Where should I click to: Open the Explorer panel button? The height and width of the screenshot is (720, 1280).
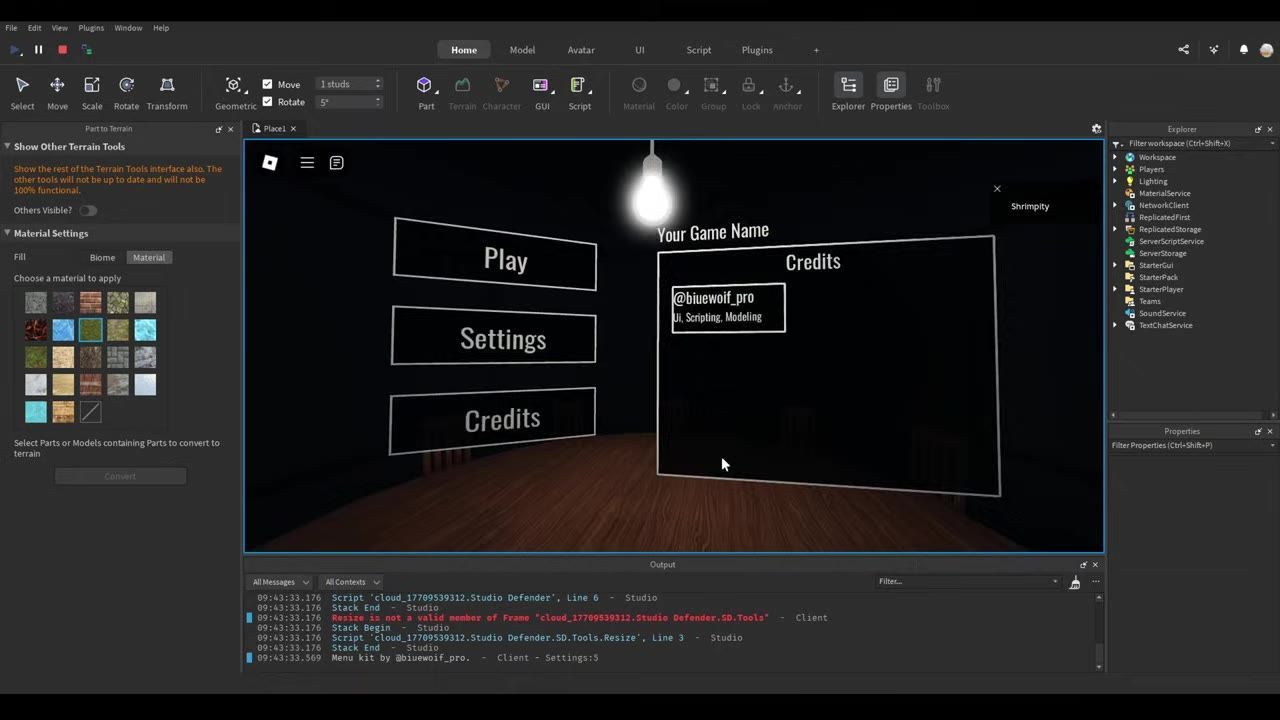(848, 93)
